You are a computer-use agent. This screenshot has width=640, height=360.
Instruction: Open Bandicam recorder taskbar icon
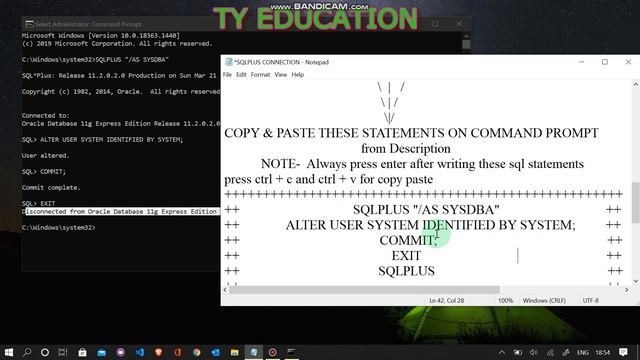tap(273, 352)
